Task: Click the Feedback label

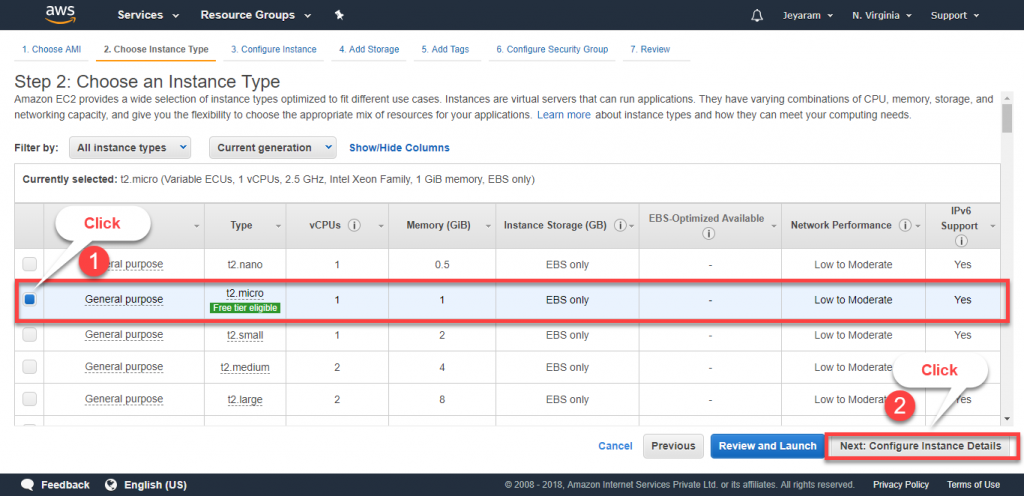Action: [65, 485]
